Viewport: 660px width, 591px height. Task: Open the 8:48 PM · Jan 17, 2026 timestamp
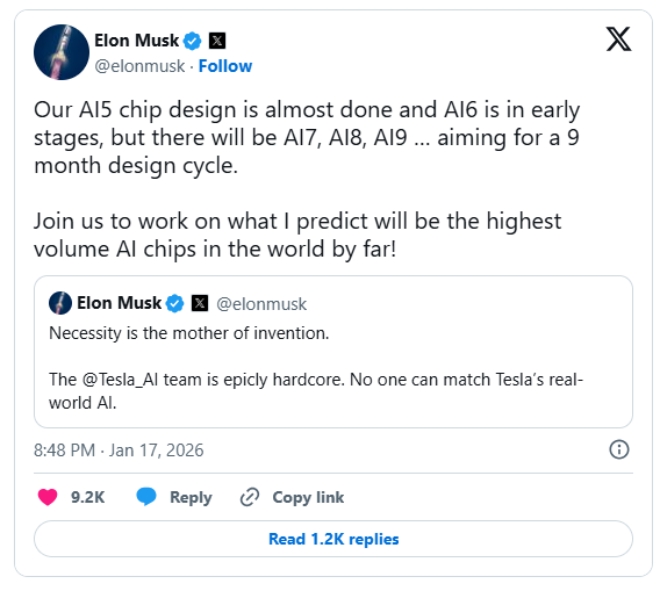point(119,450)
